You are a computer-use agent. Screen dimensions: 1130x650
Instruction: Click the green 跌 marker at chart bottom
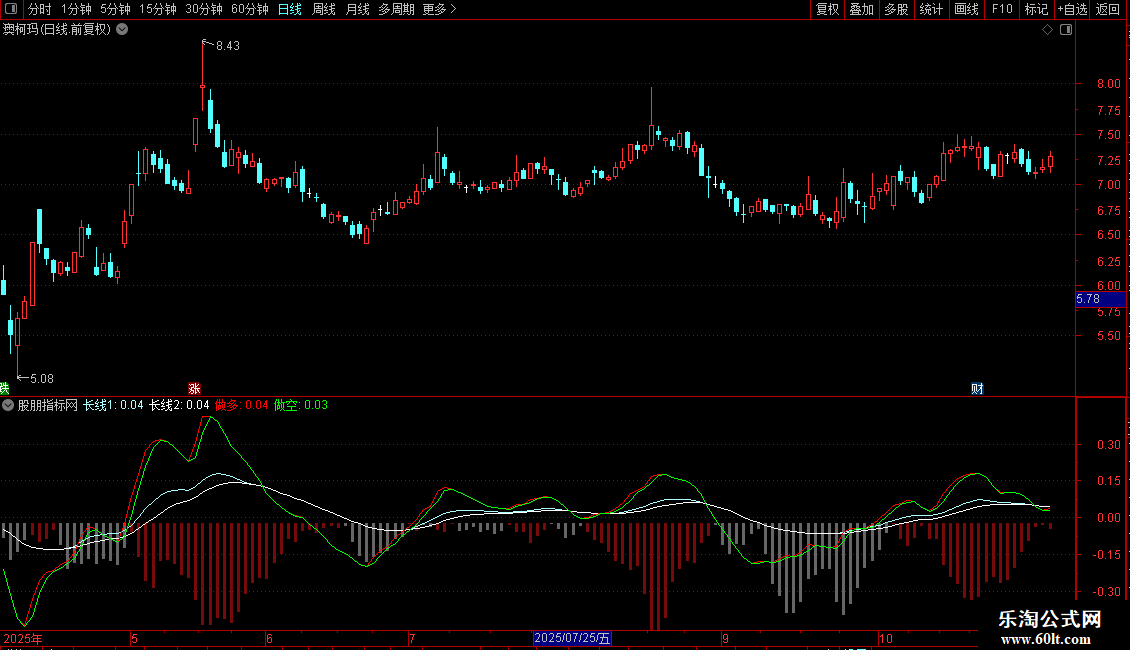tap(4, 388)
